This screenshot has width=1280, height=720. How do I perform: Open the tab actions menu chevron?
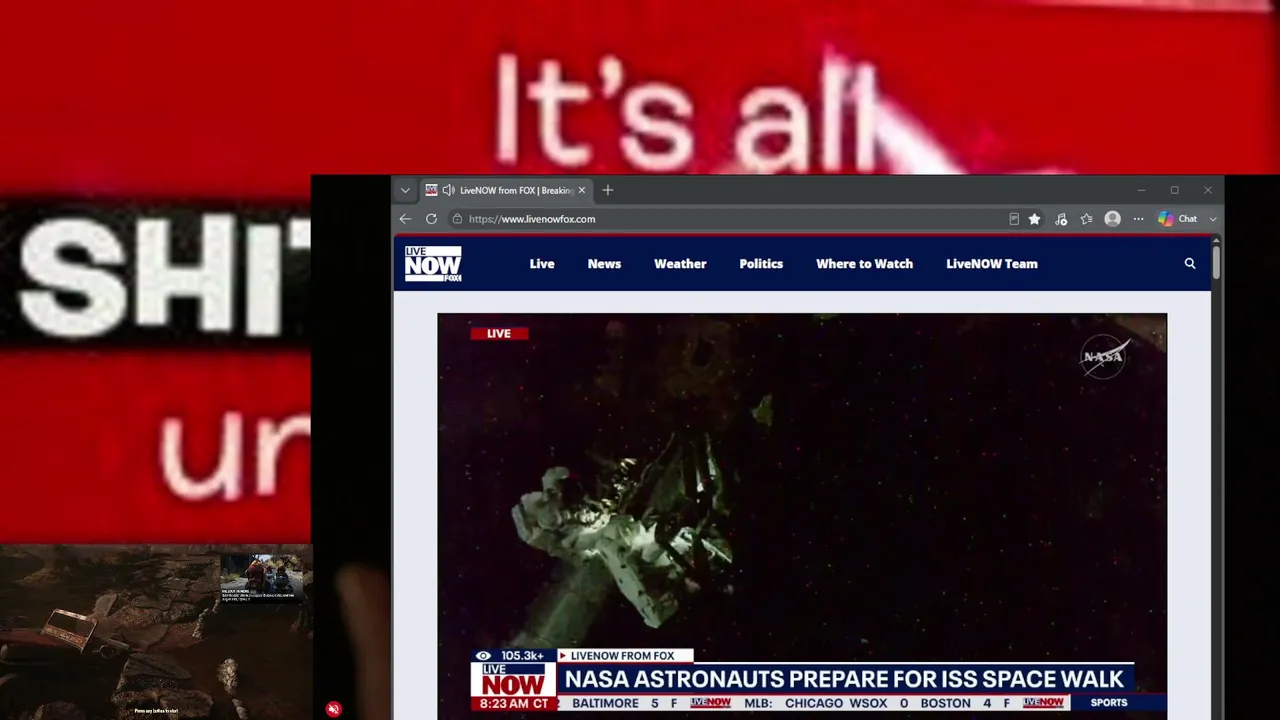[x=405, y=190]
